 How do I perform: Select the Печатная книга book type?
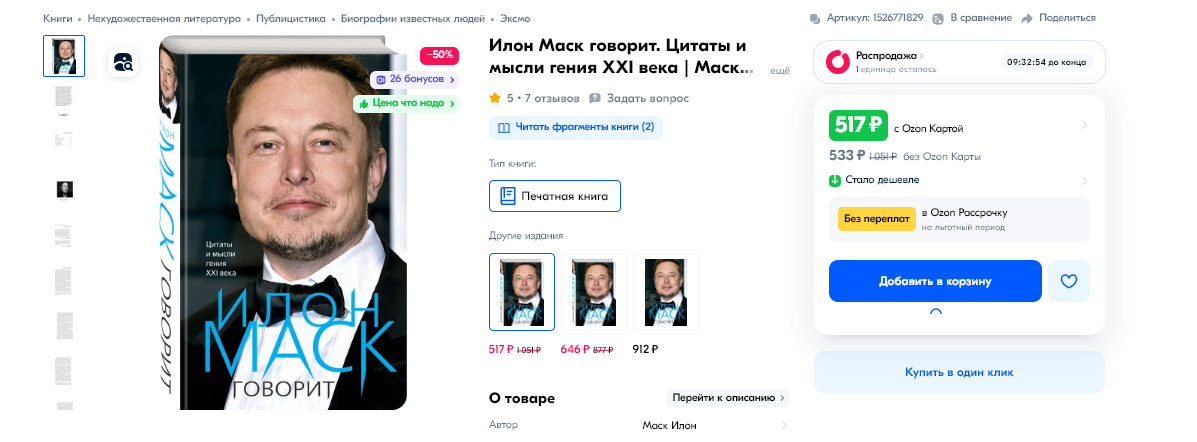click(555, 196)
